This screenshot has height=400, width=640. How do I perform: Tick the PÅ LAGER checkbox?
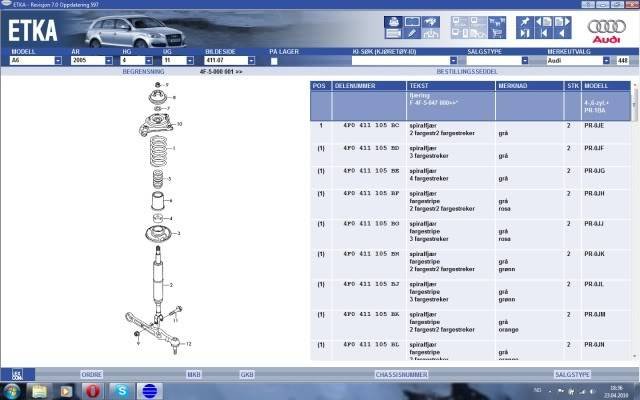274,61
